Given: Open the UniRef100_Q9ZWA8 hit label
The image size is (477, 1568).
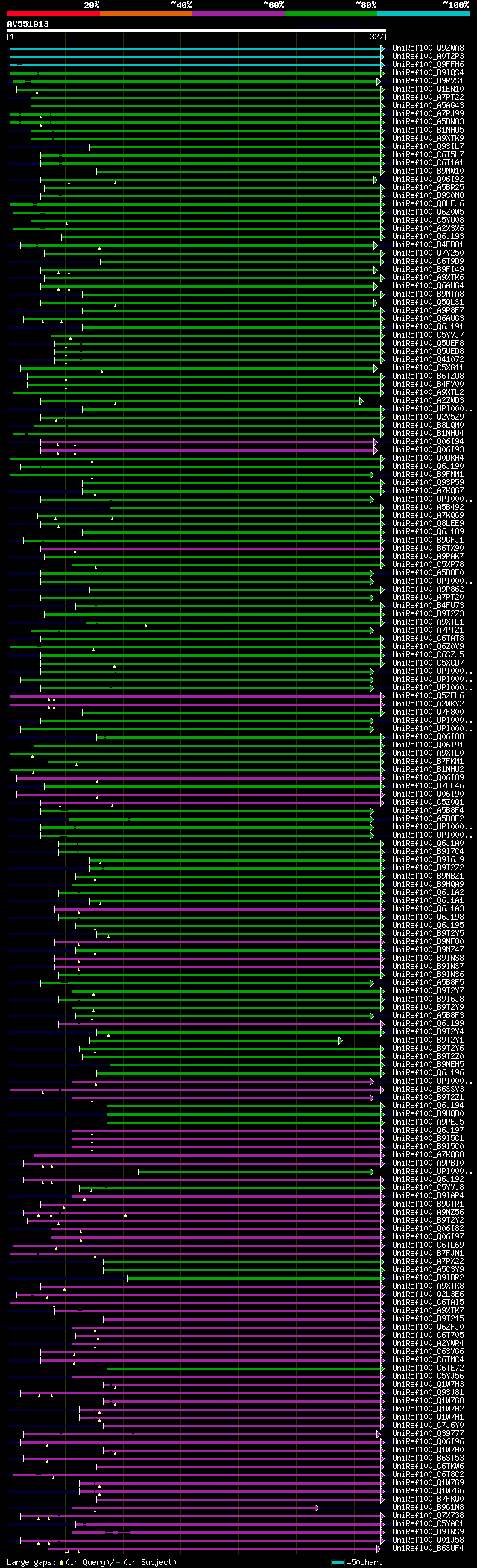Looking at the screenshot, I should pyautogui.click(x=428, y=48).
